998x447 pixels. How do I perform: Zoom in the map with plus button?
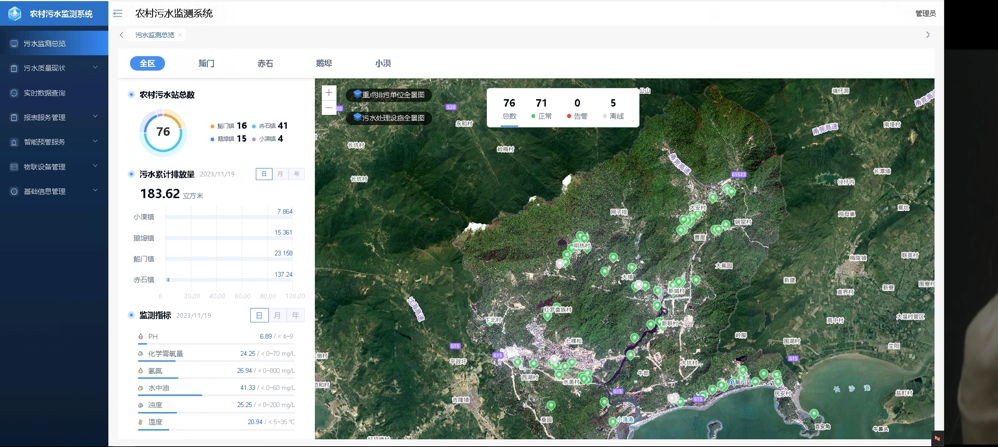click(x=329, y=93)
